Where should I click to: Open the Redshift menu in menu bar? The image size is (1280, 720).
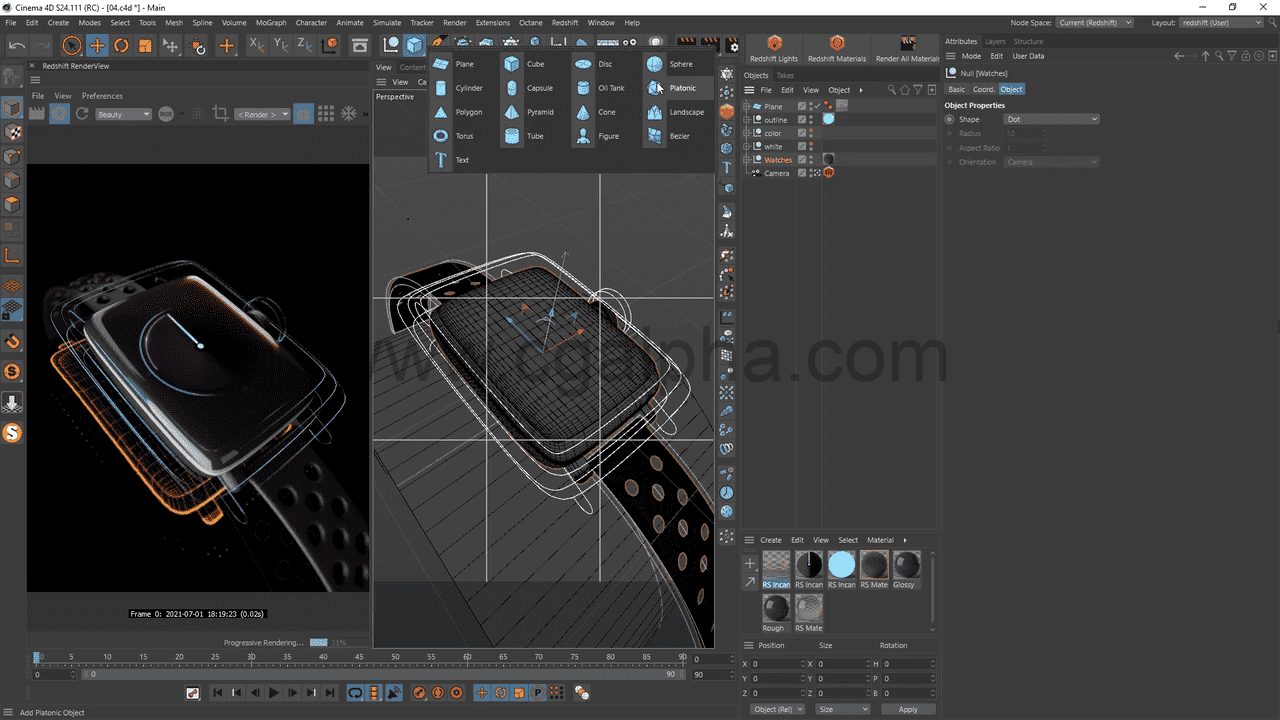(x=565, y=22)
